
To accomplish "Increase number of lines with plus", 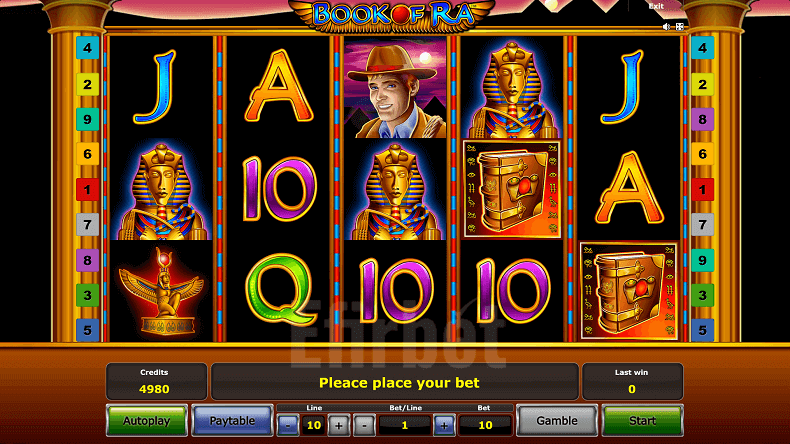I will click(339, 425).
